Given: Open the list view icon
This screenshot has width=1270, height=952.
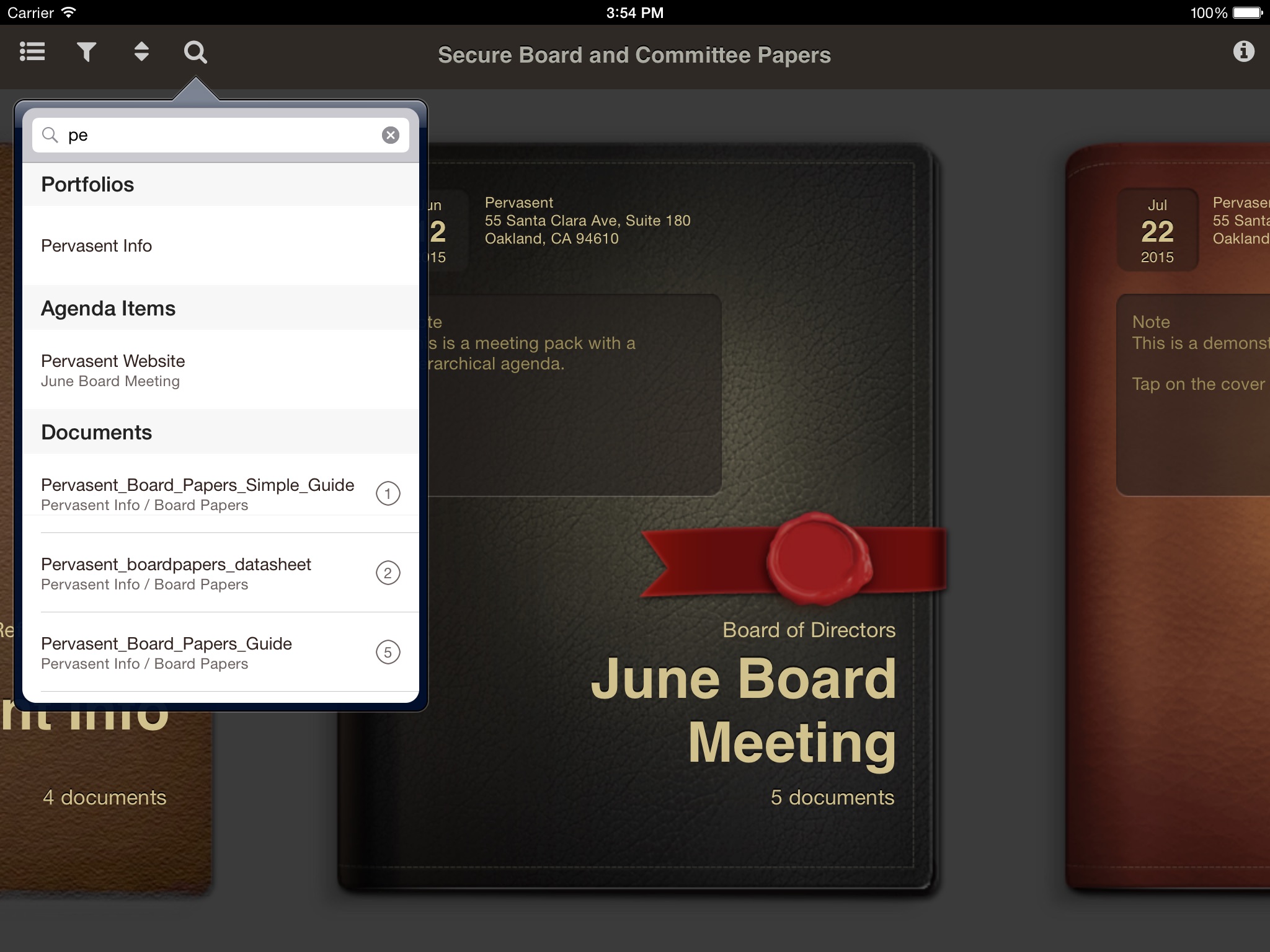Looking at the screenshot, I should [x=32, y=52].
